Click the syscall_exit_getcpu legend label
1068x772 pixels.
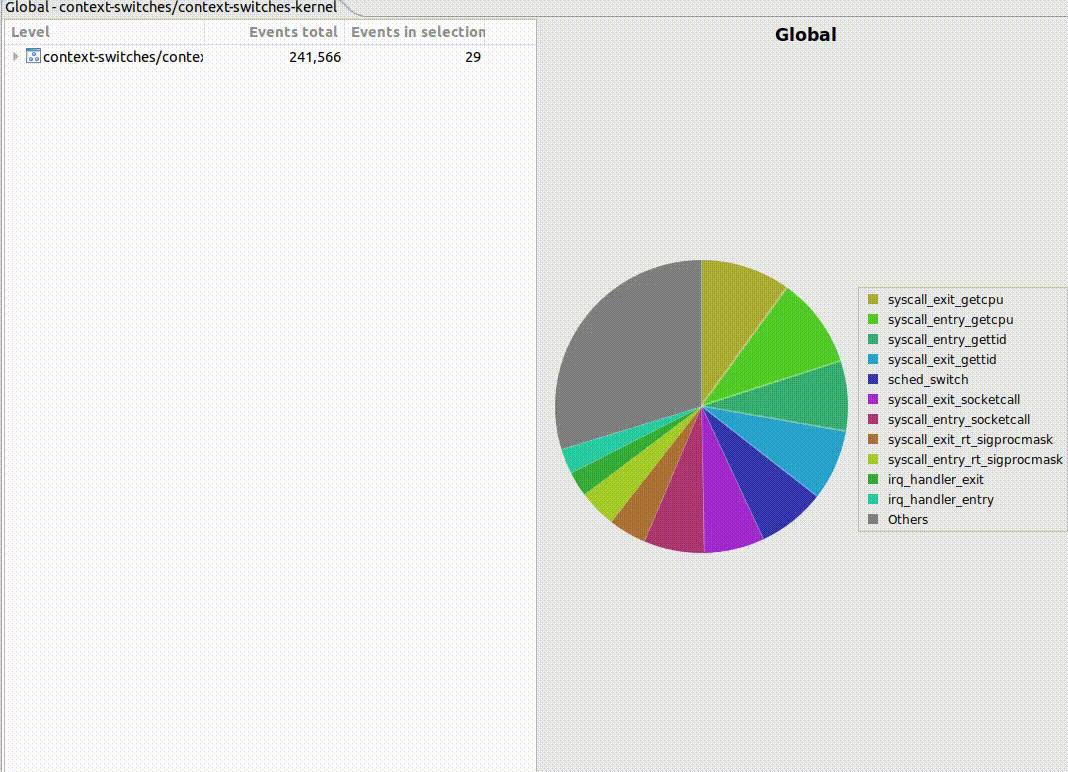click(945, 300)
